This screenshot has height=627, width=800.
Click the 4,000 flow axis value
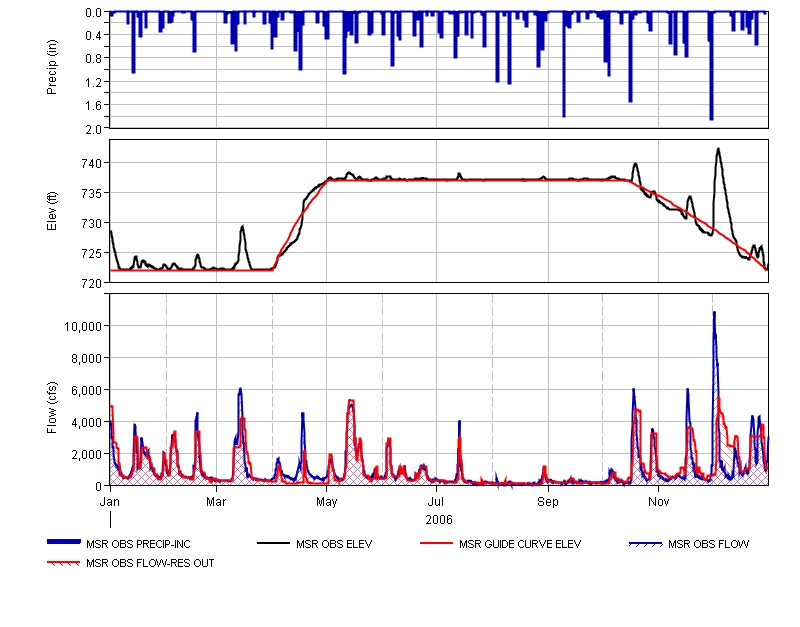coord(86,423)
